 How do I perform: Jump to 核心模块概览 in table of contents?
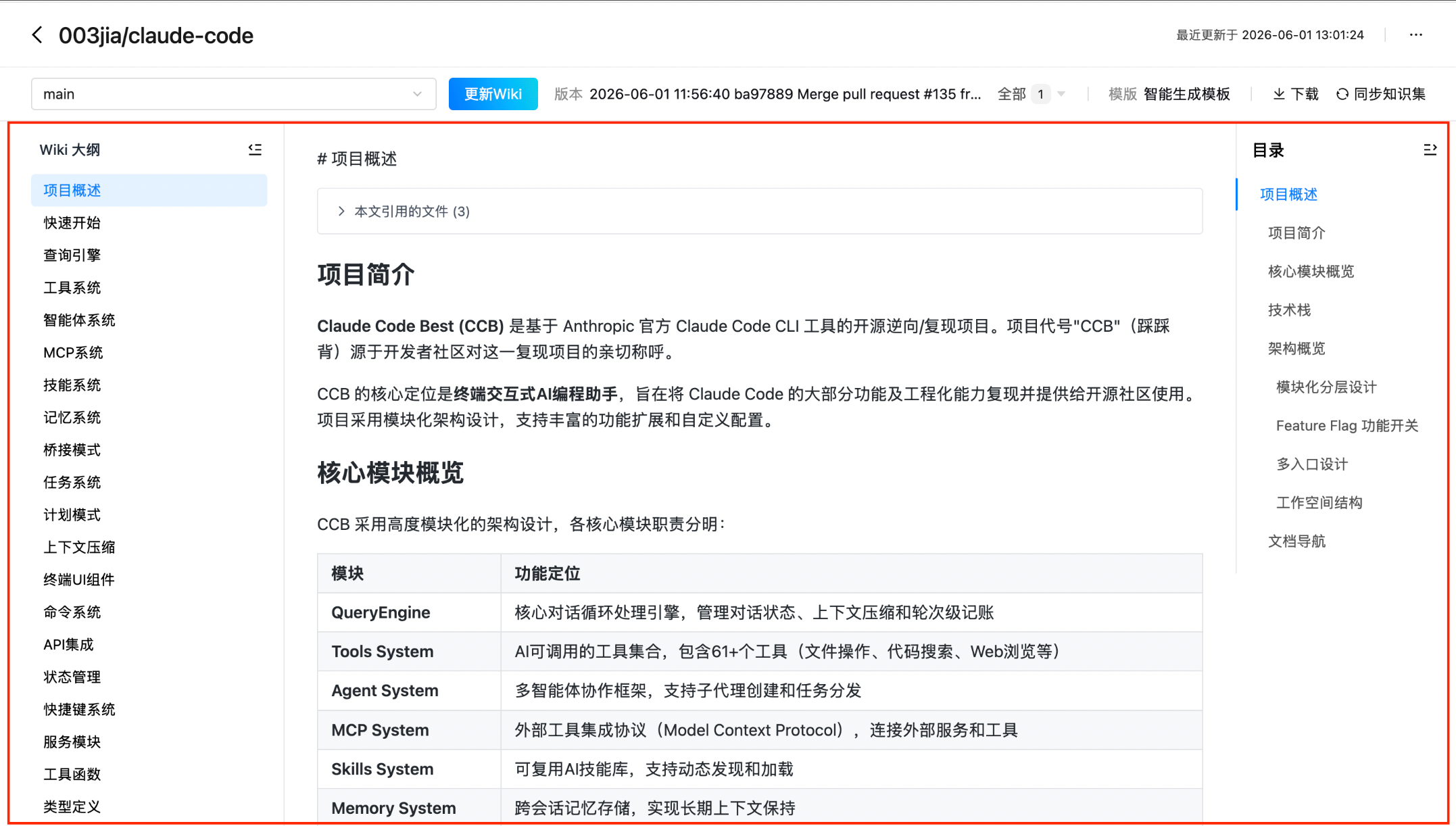[1311, 272]
